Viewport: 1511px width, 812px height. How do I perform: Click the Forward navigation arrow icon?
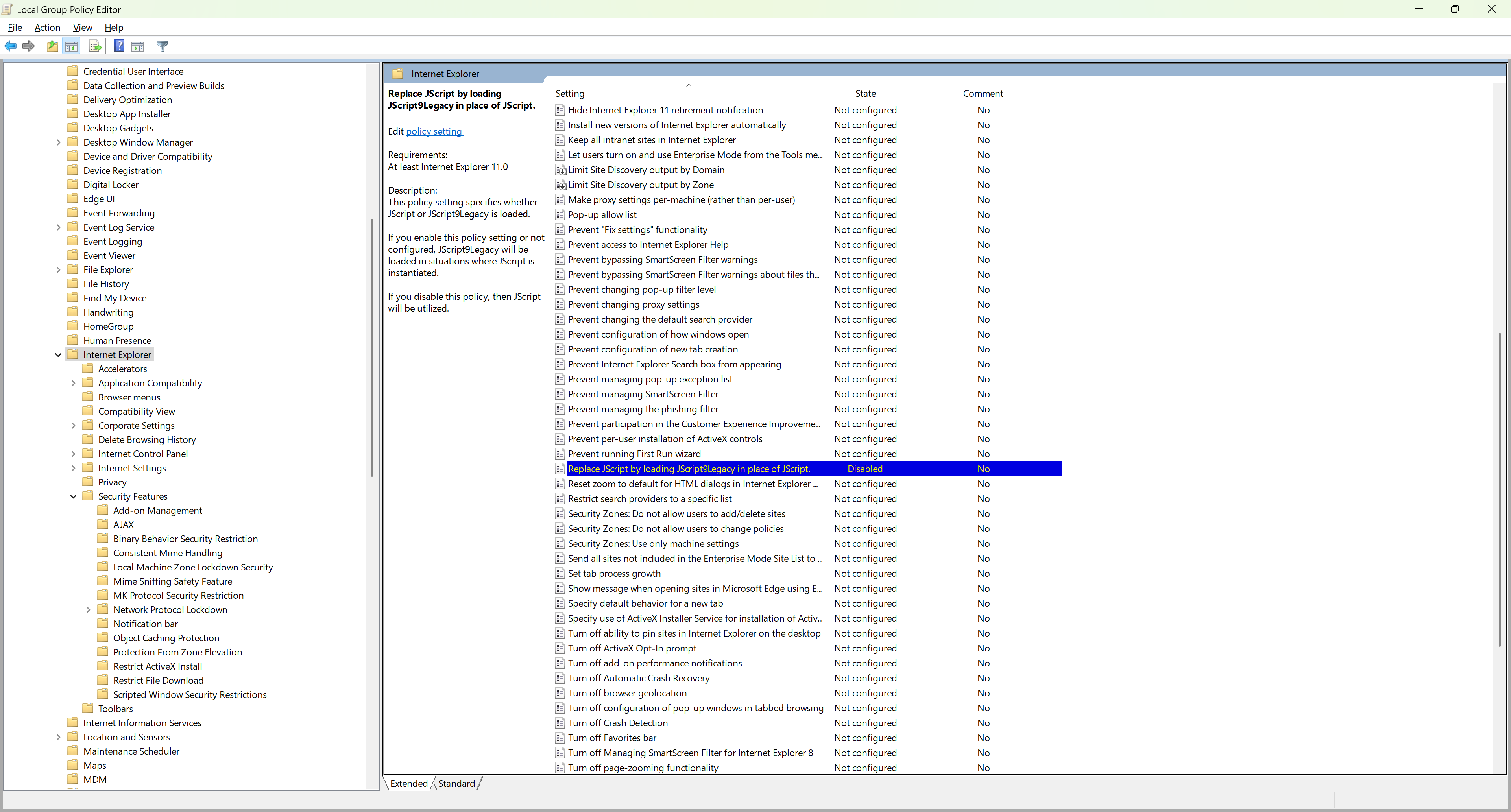click(28, 46)
